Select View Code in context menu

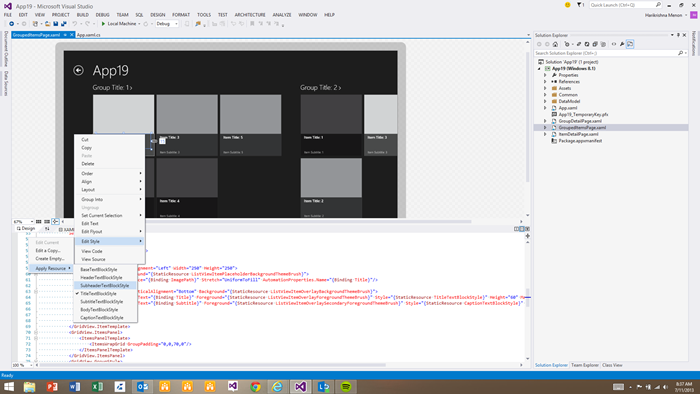(x=92, y=251)
